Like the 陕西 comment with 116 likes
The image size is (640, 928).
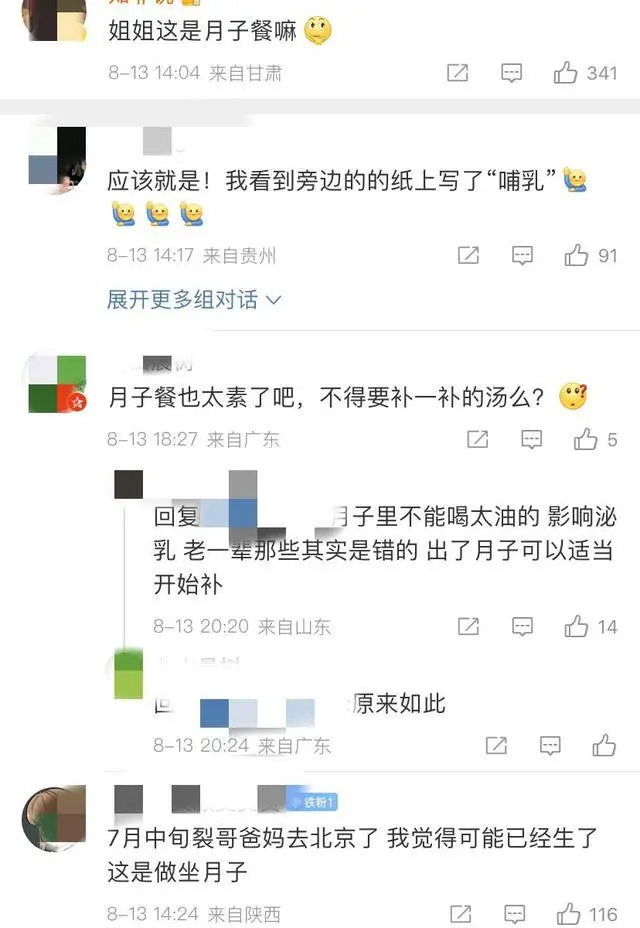[x=568, y=914]
